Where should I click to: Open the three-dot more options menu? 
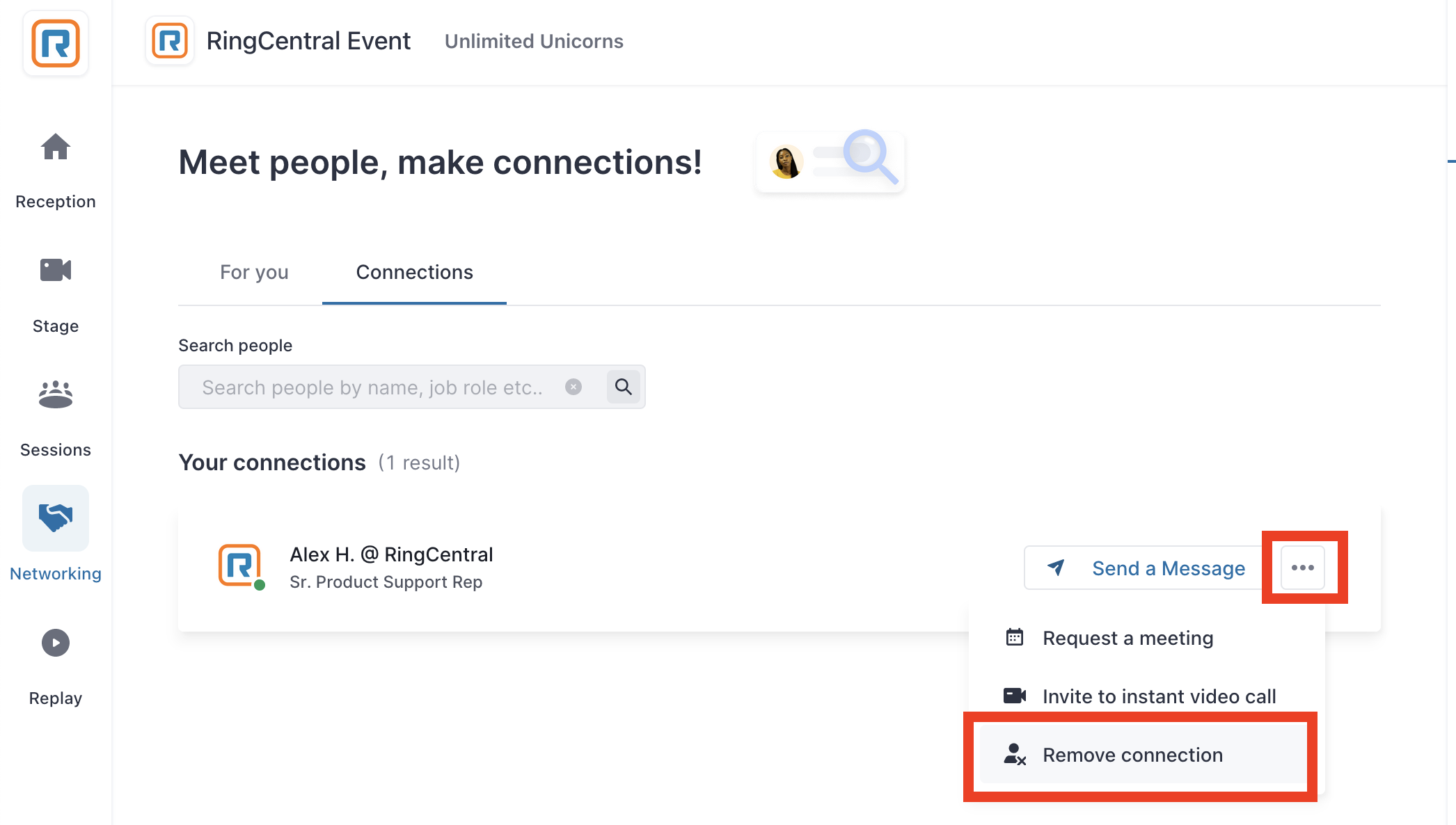[x=1303, y=568]
